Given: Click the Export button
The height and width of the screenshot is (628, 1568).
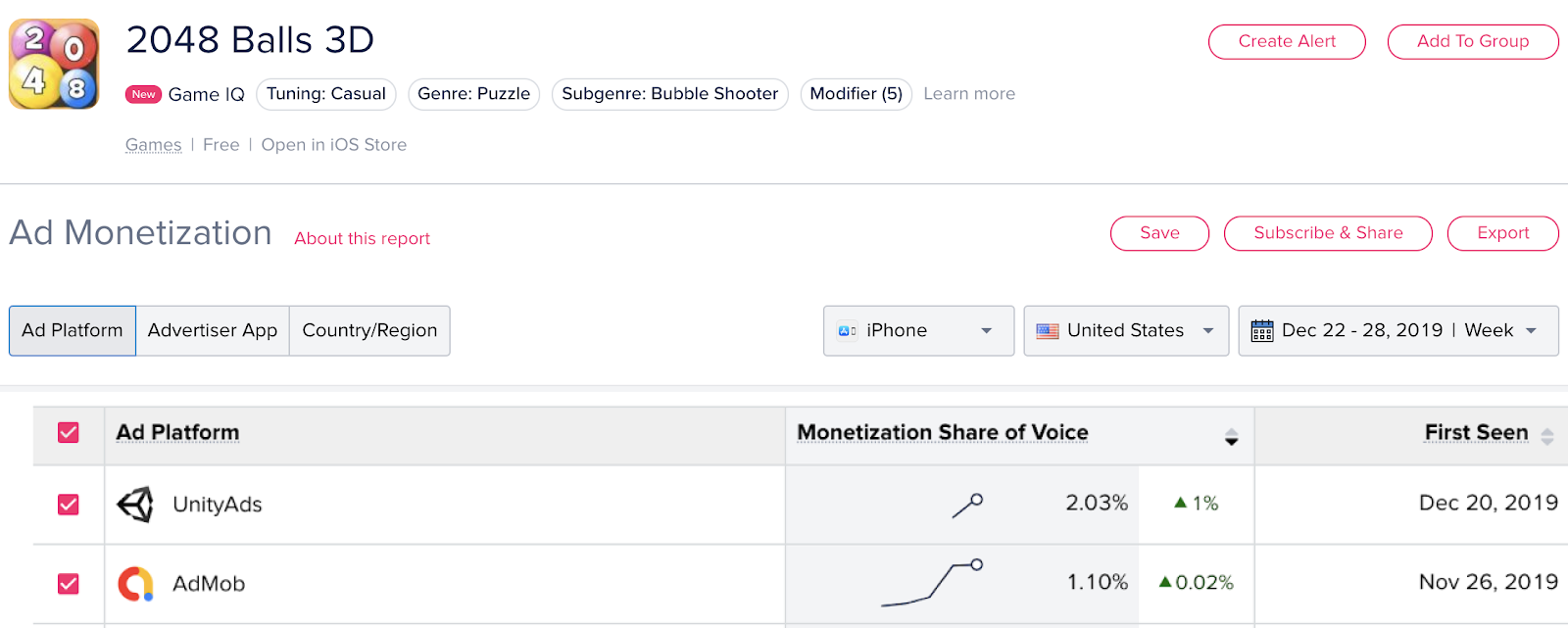Looking at the screenshot, I should tap(1502, 233).
